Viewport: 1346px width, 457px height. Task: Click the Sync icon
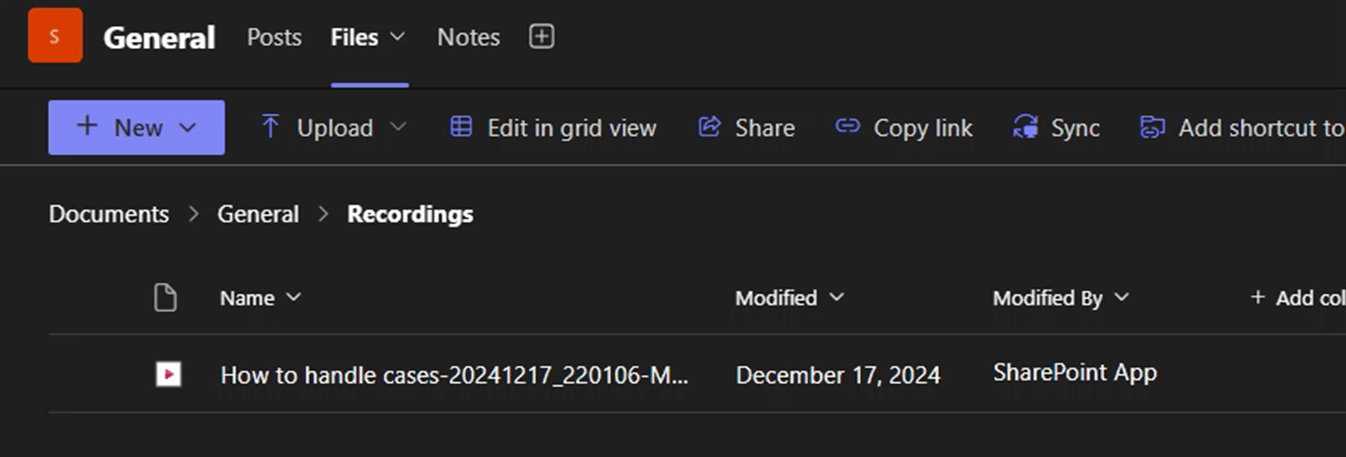(1025, 127)
